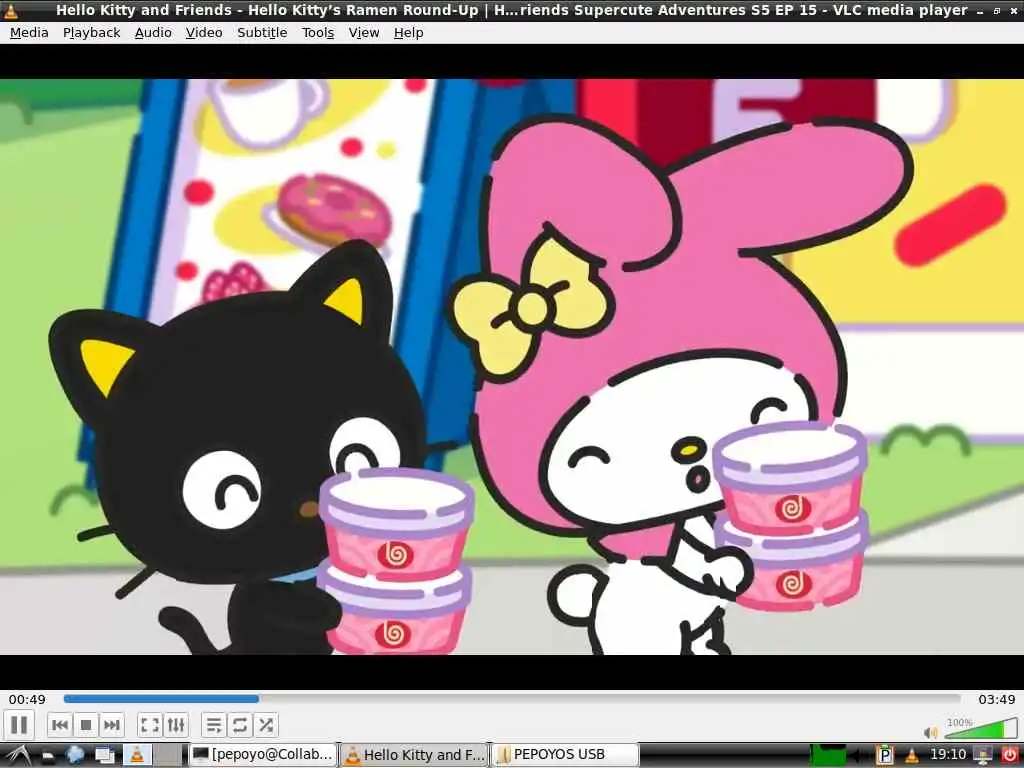The width and height of the screenshot is (1024, 768).
Task: Pause the video playback
Action: coord(20,725)
